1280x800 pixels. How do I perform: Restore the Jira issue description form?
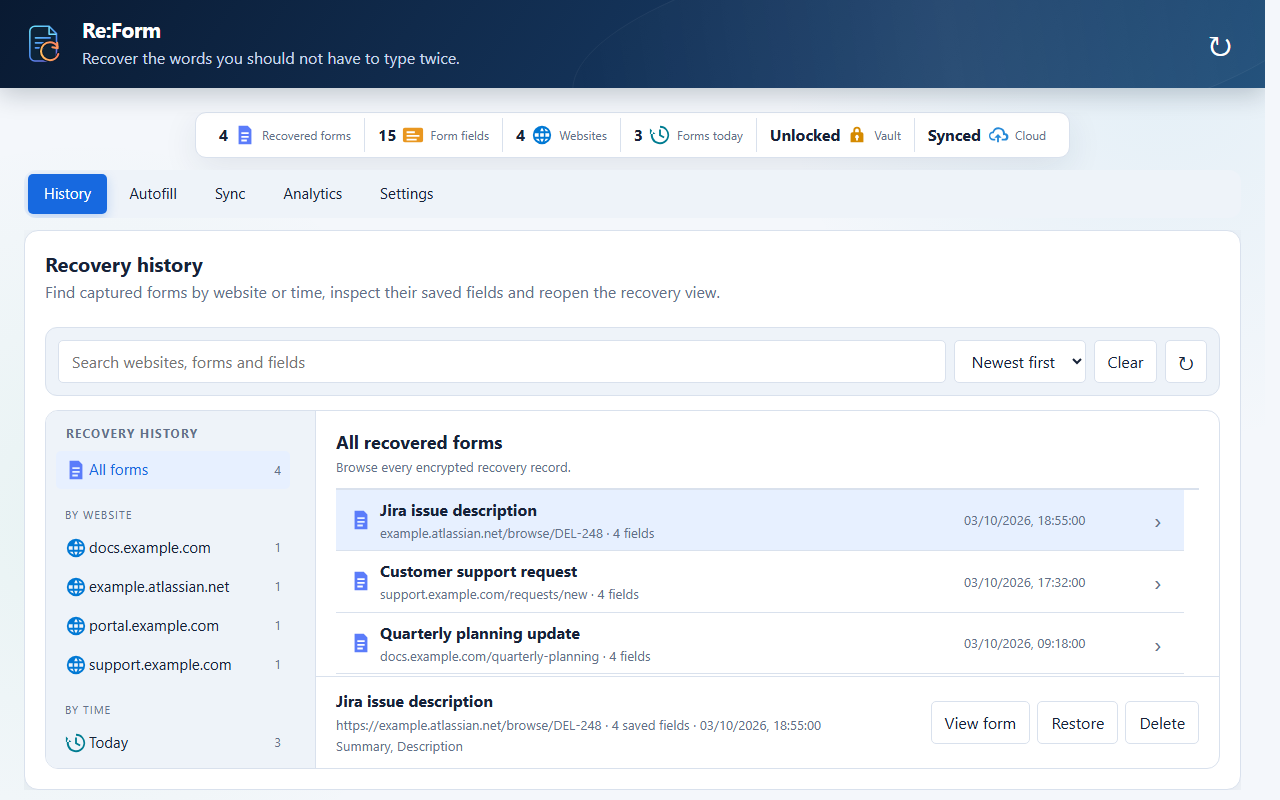(x=1078, y=723)
